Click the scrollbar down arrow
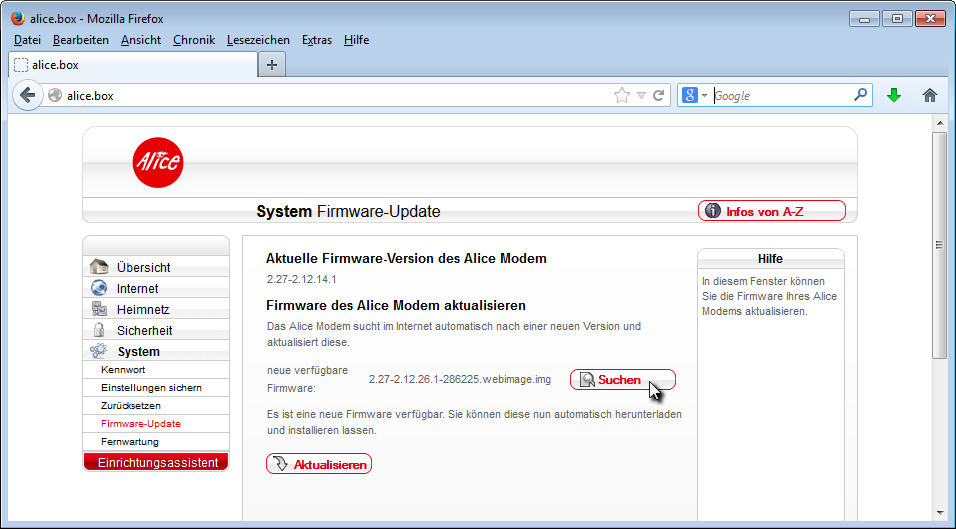Image resolution: width=956 pixels, height=529 pixels. pyautogui.click(x=939, y=513)
